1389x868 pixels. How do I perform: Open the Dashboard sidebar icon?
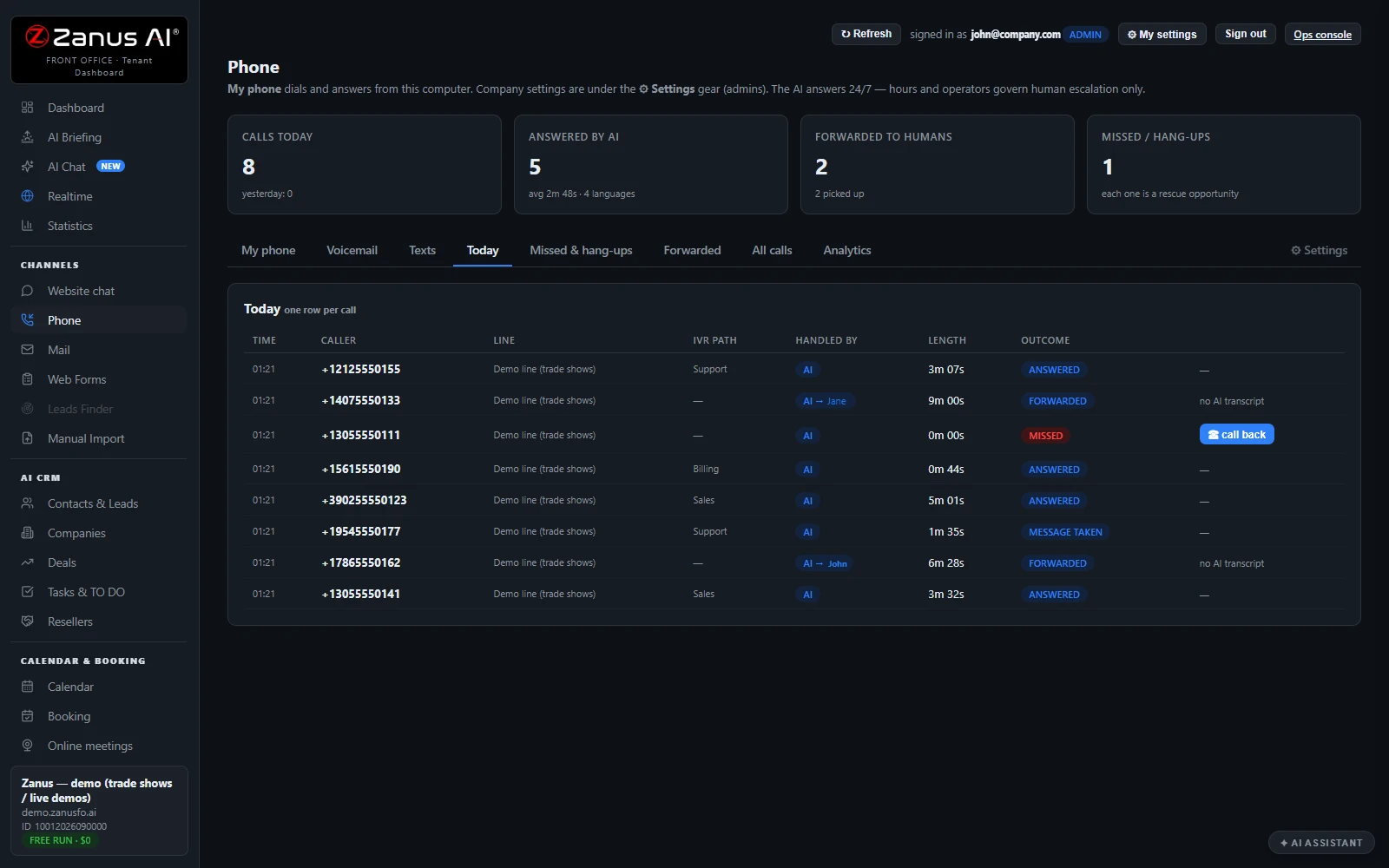point(27,108)
